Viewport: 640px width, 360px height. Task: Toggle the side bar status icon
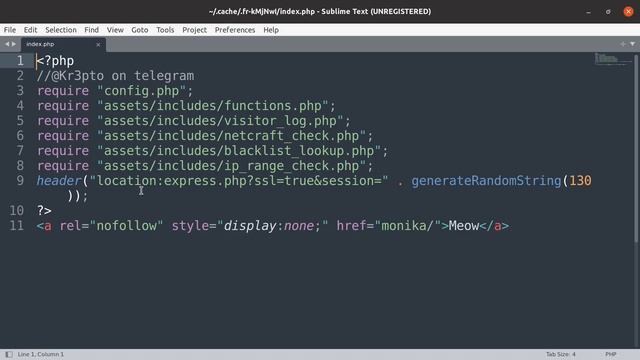click(x=9, y=354)
